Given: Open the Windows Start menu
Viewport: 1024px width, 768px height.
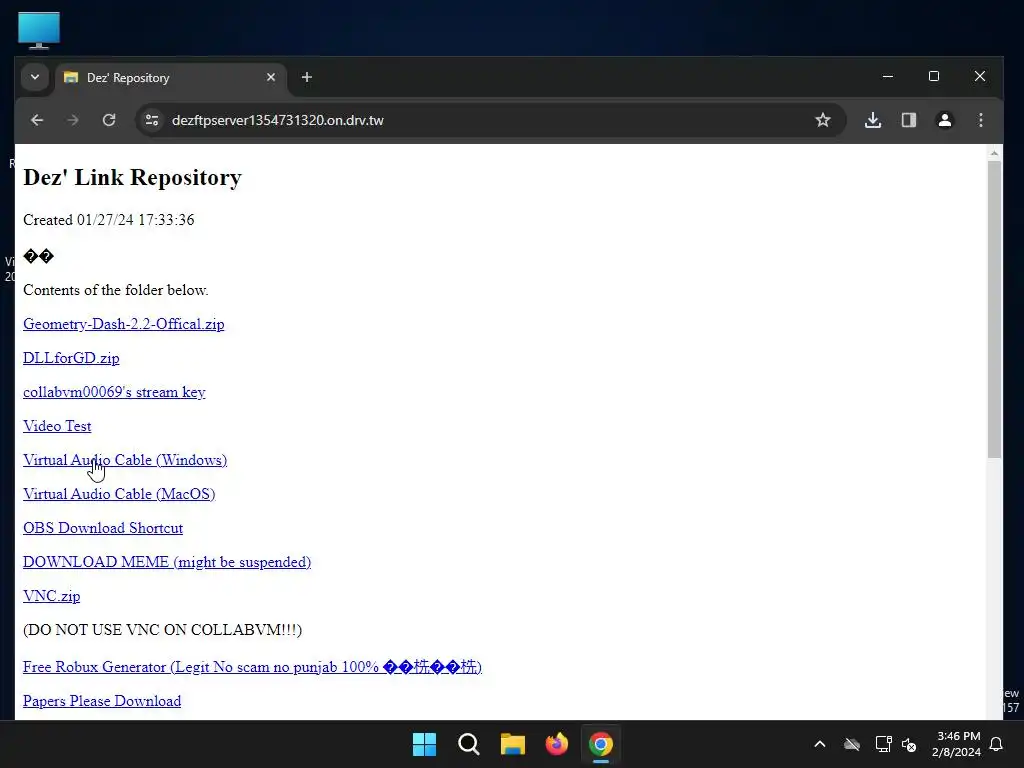Looking at the screenshot, I should (424, 744).
